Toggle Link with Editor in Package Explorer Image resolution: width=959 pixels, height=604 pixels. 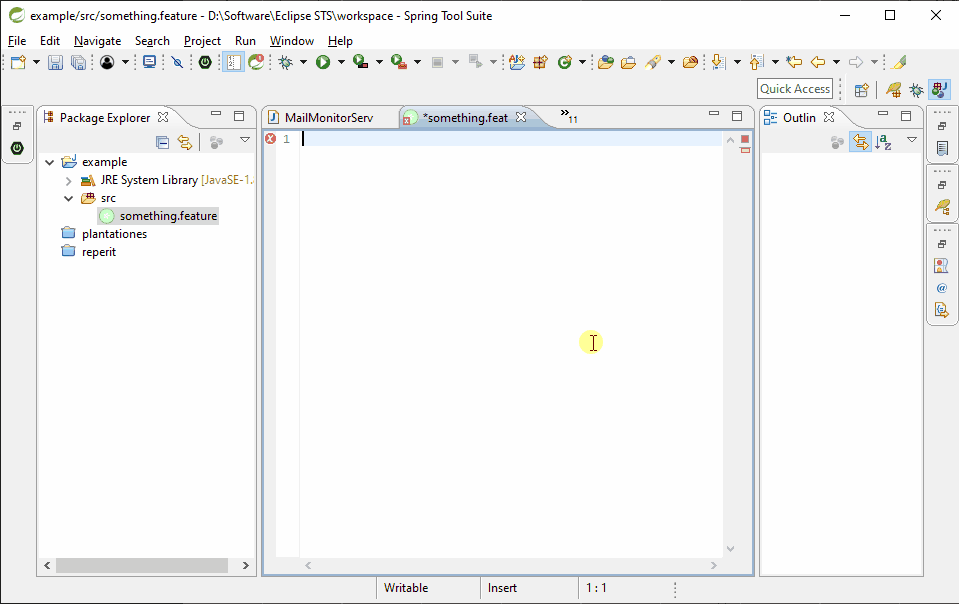click(x=184, y=142)
